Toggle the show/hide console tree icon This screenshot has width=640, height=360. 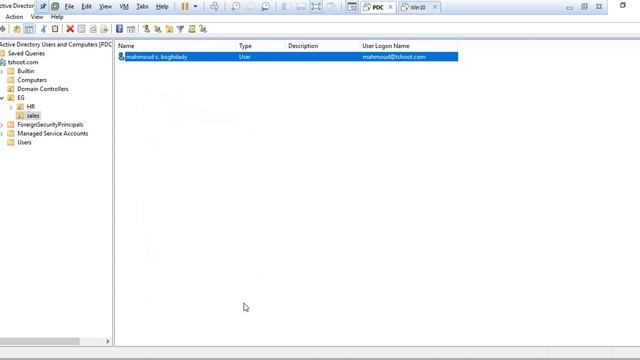point(29,29)
